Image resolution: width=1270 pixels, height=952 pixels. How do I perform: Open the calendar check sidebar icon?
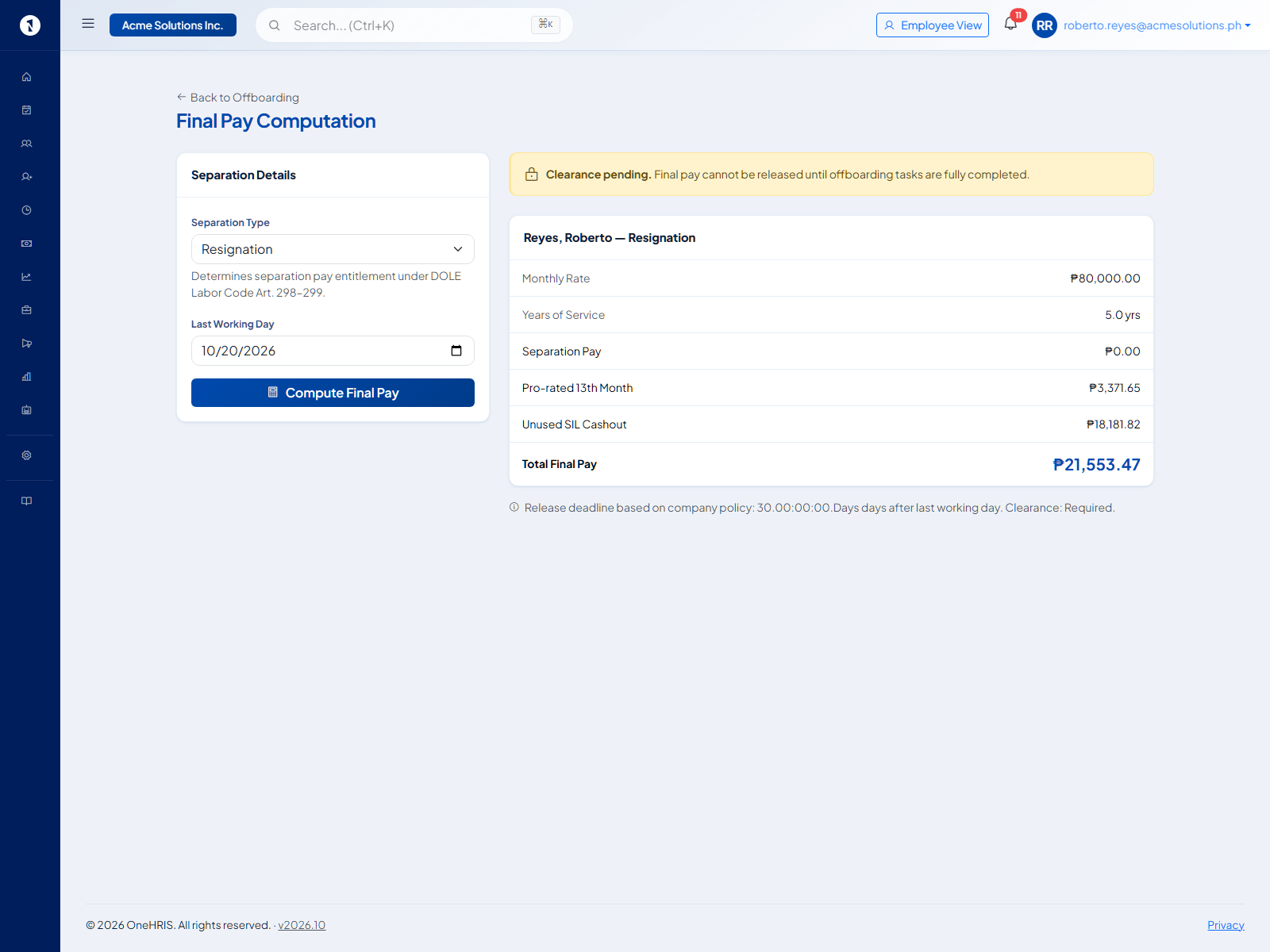click(26, 110)
